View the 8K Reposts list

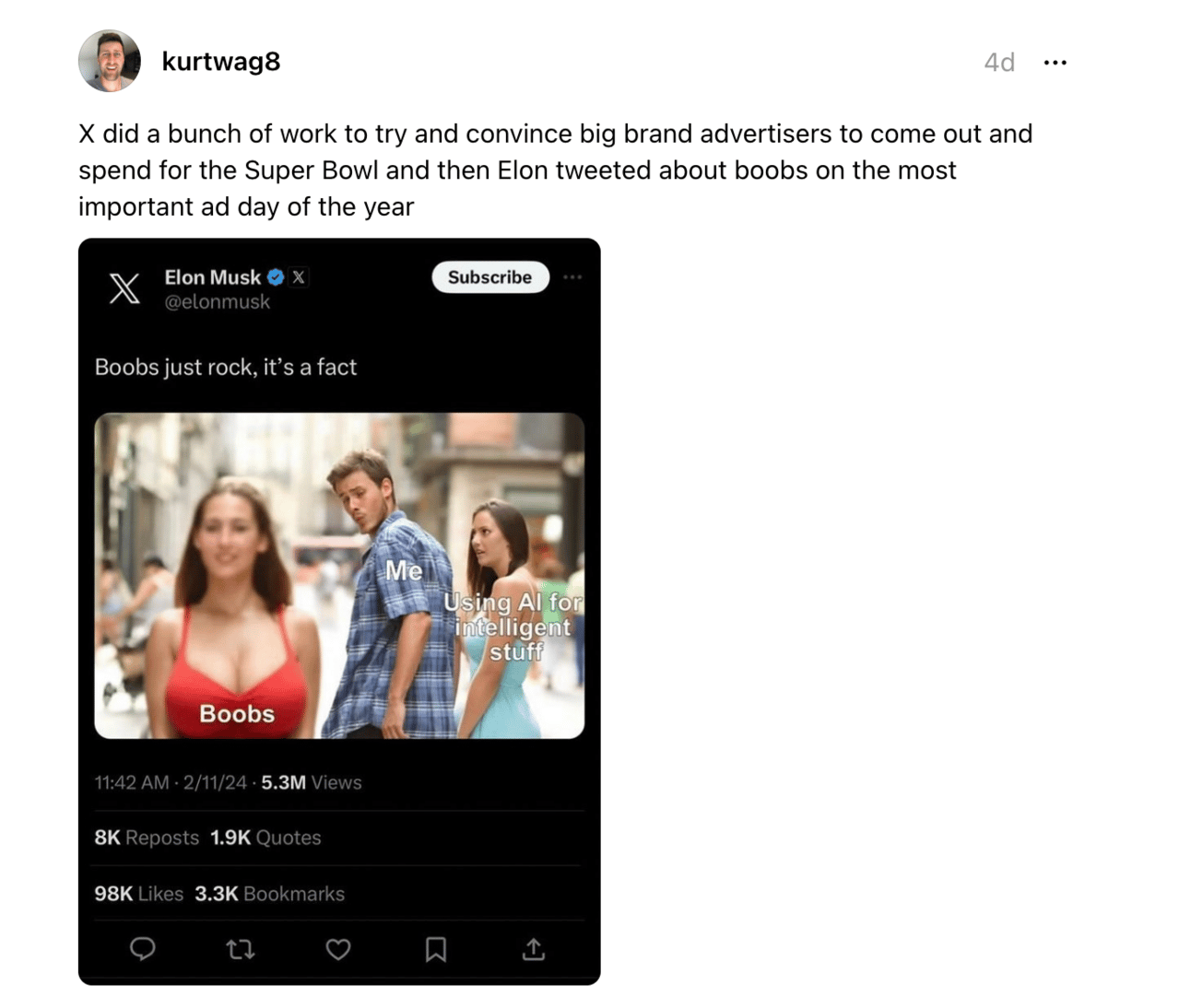[x=147, y=838]
